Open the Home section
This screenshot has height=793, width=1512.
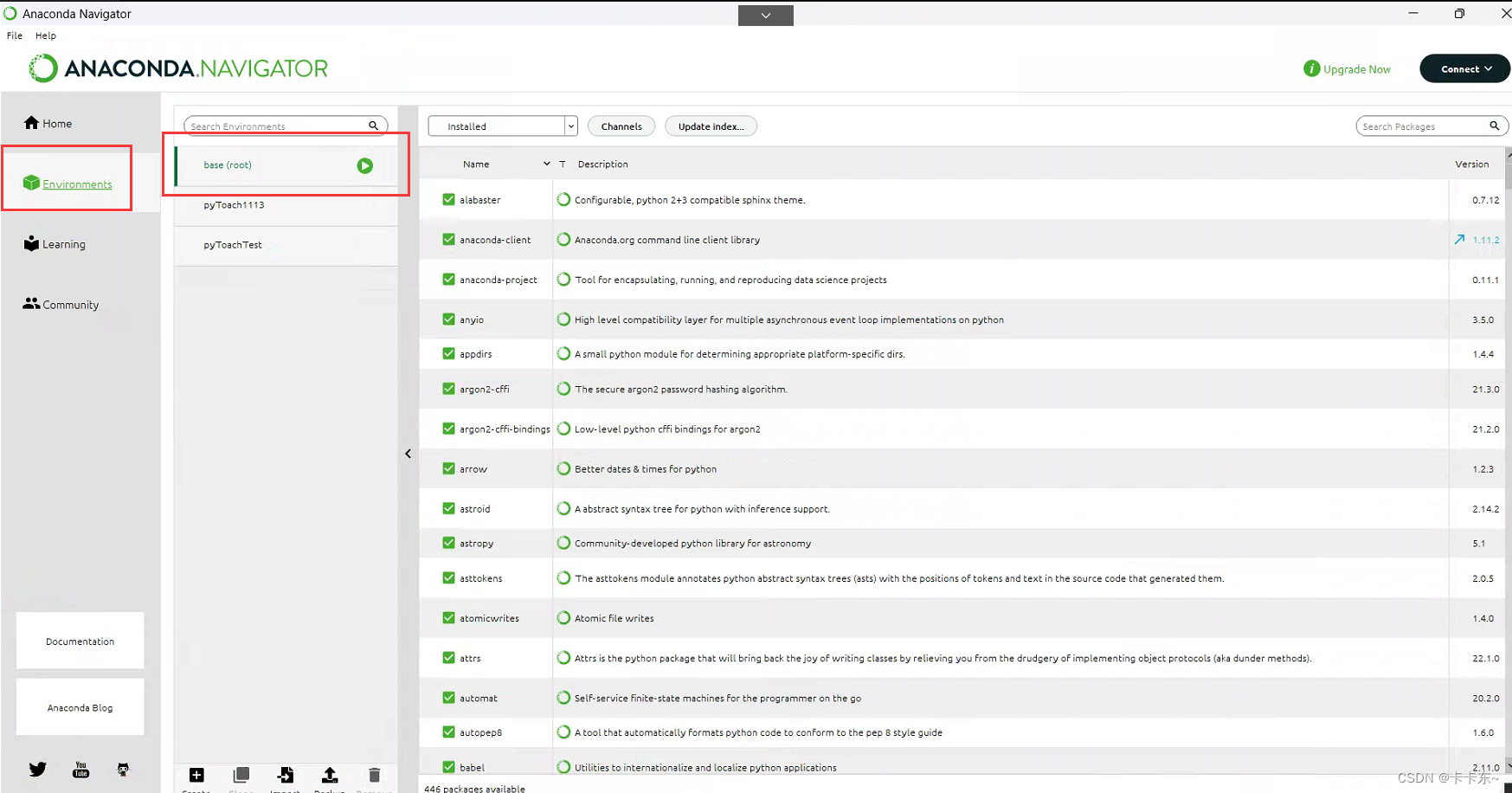click(x=48, y=123)
